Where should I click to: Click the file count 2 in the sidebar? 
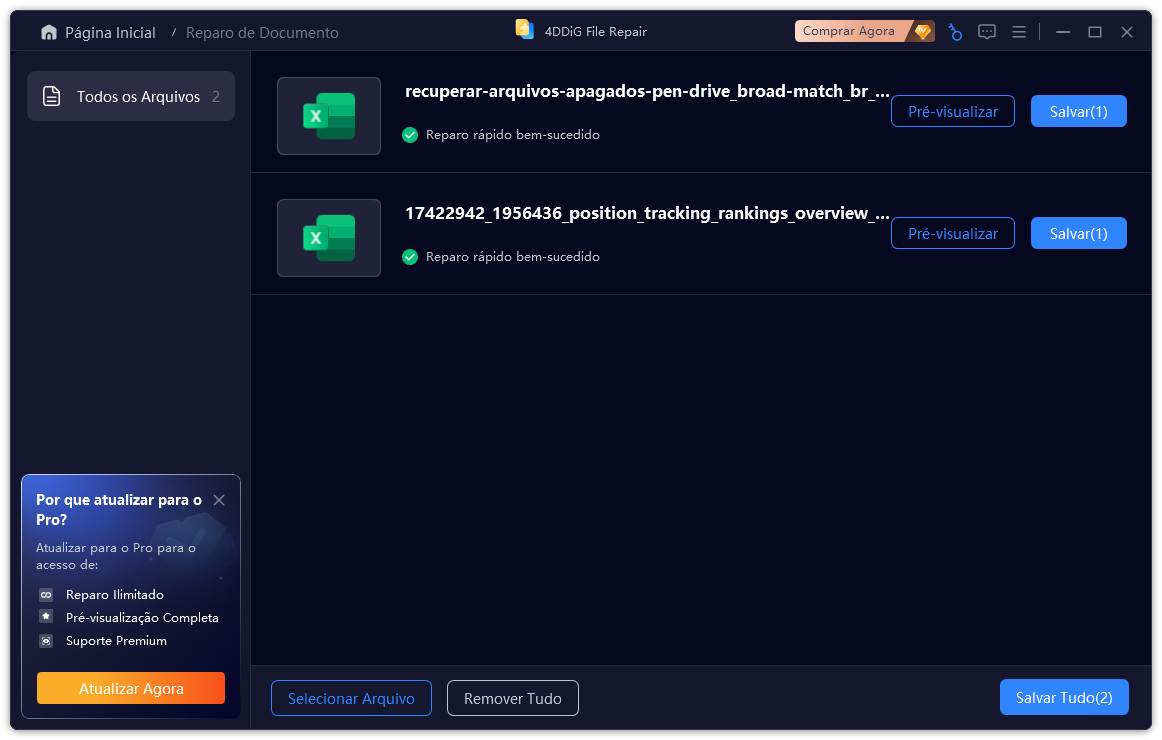216,96
